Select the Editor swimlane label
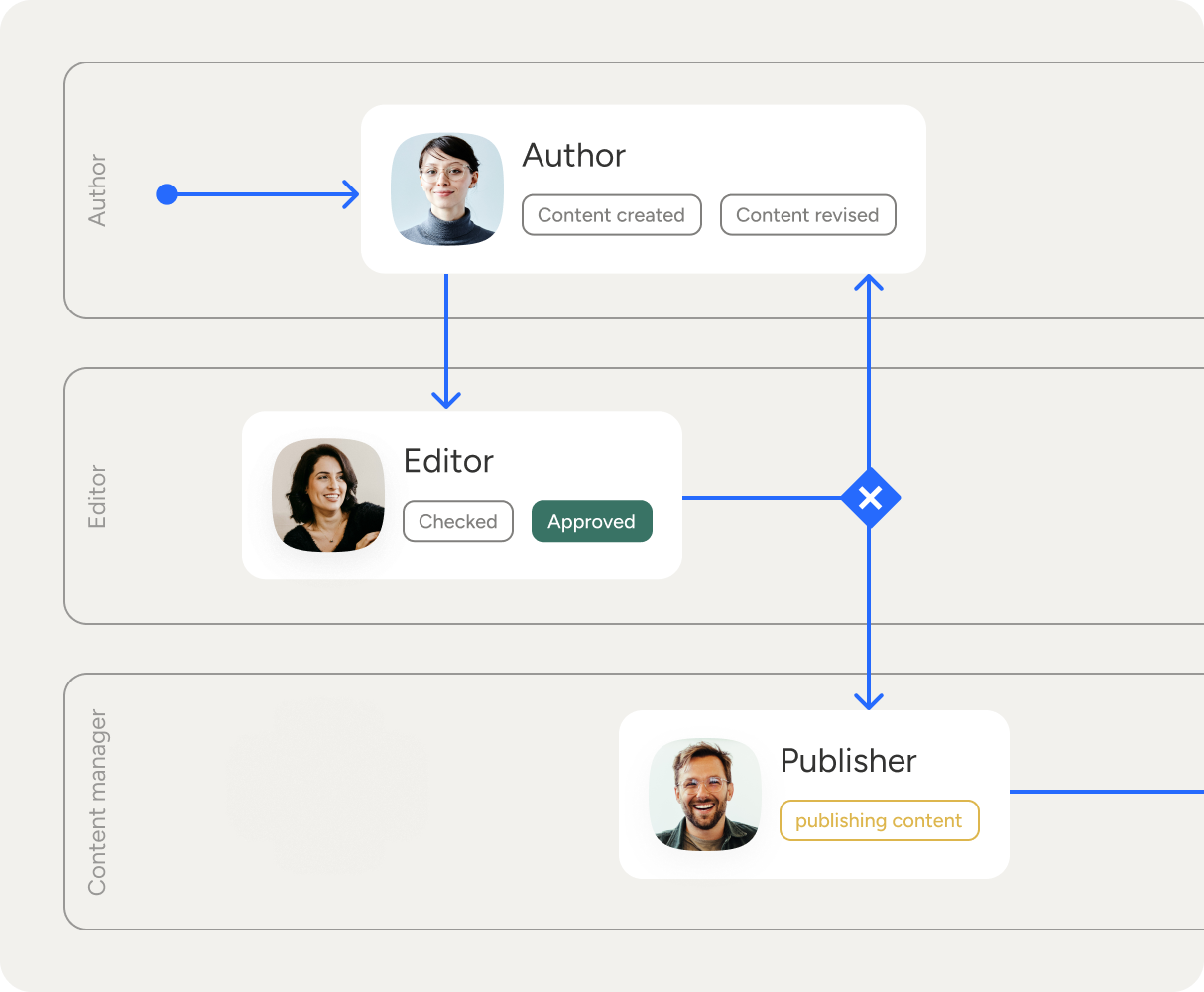The image size is (1204, 992). pos(97,496)
